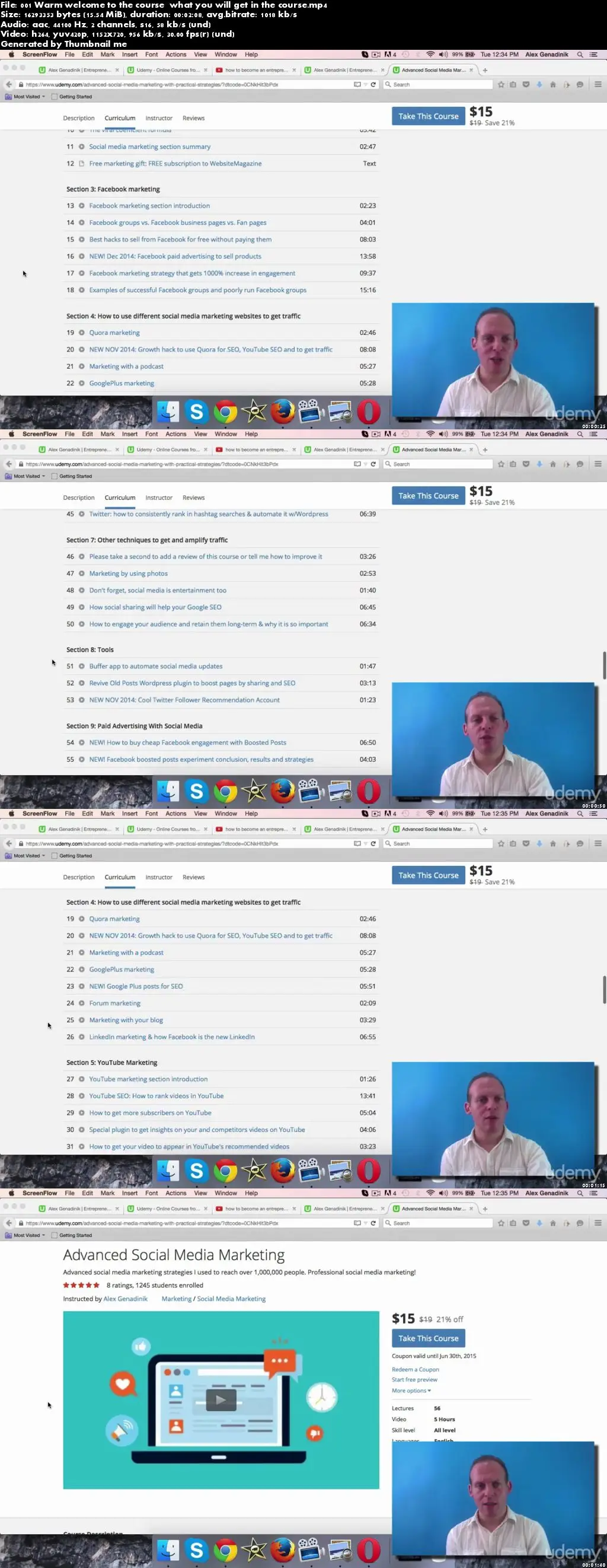The width and height of the screenshot is (607, 1568).
Task: Click play icon next to lecture 54 Boosted Posts
Action: coord(81,742)
